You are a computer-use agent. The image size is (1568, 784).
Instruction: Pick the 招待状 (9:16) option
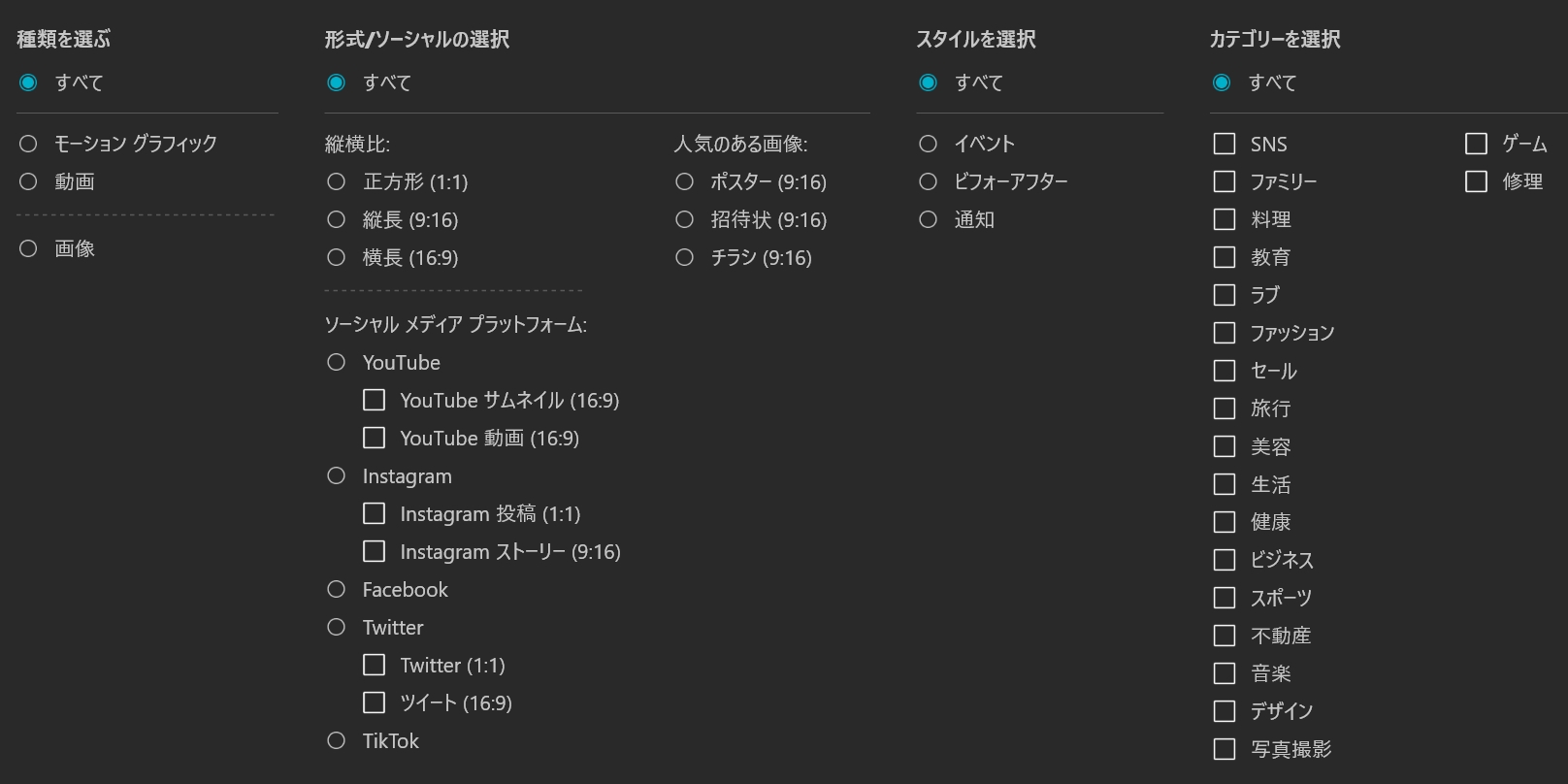click(685, 219)
